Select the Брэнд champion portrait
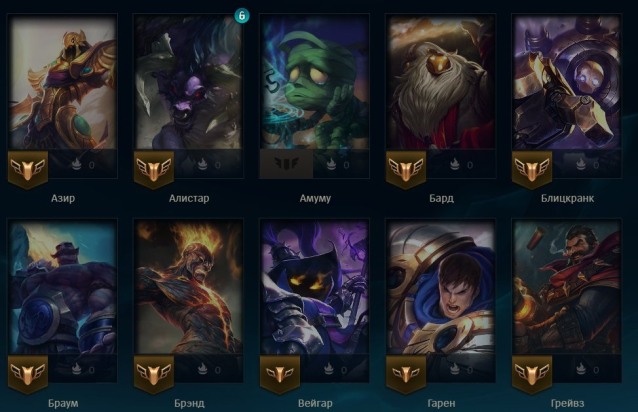Screen dimensions: 638x412 (x=189, y=287)
